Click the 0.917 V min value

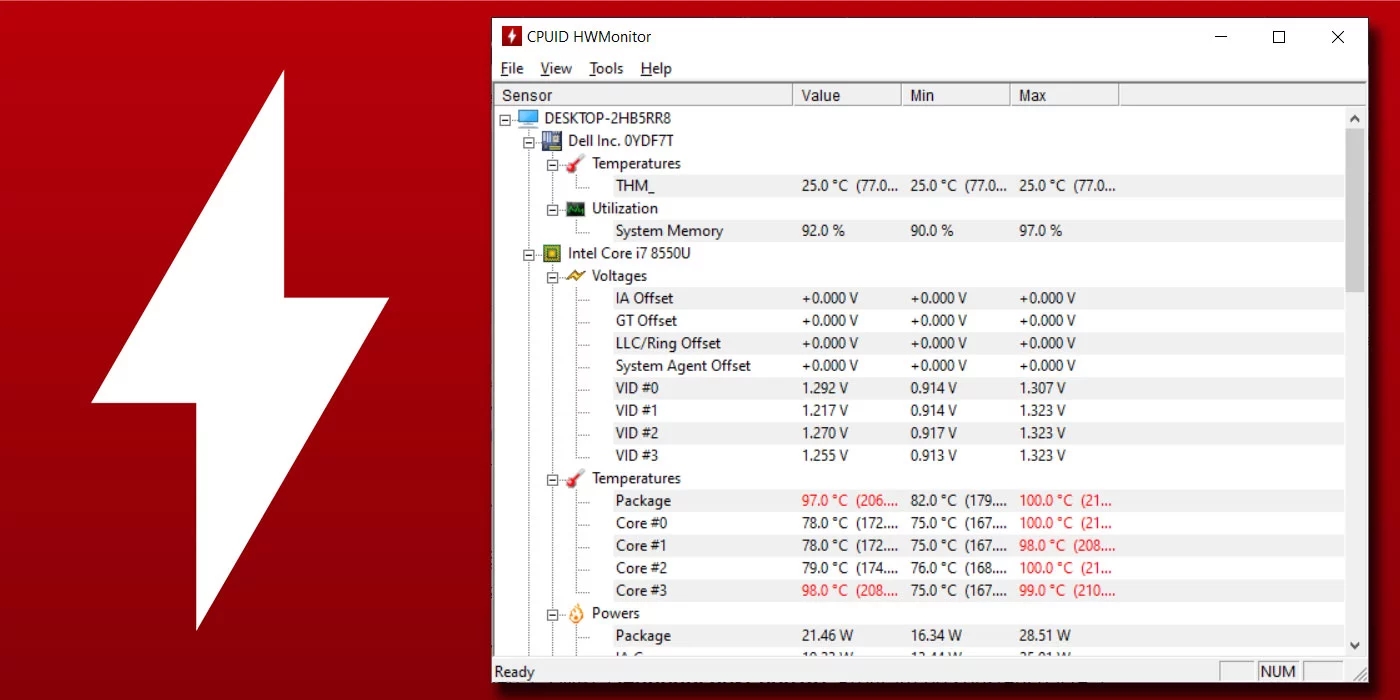point(933,433)
